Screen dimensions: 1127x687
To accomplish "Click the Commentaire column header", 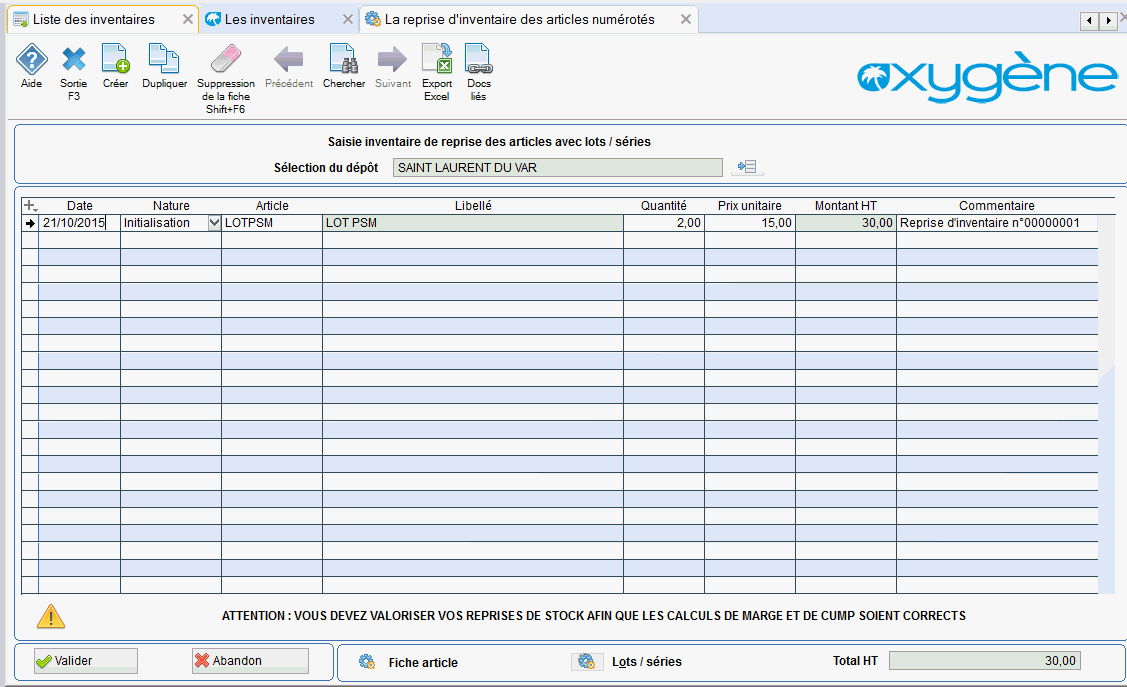I will coord(997,206).
